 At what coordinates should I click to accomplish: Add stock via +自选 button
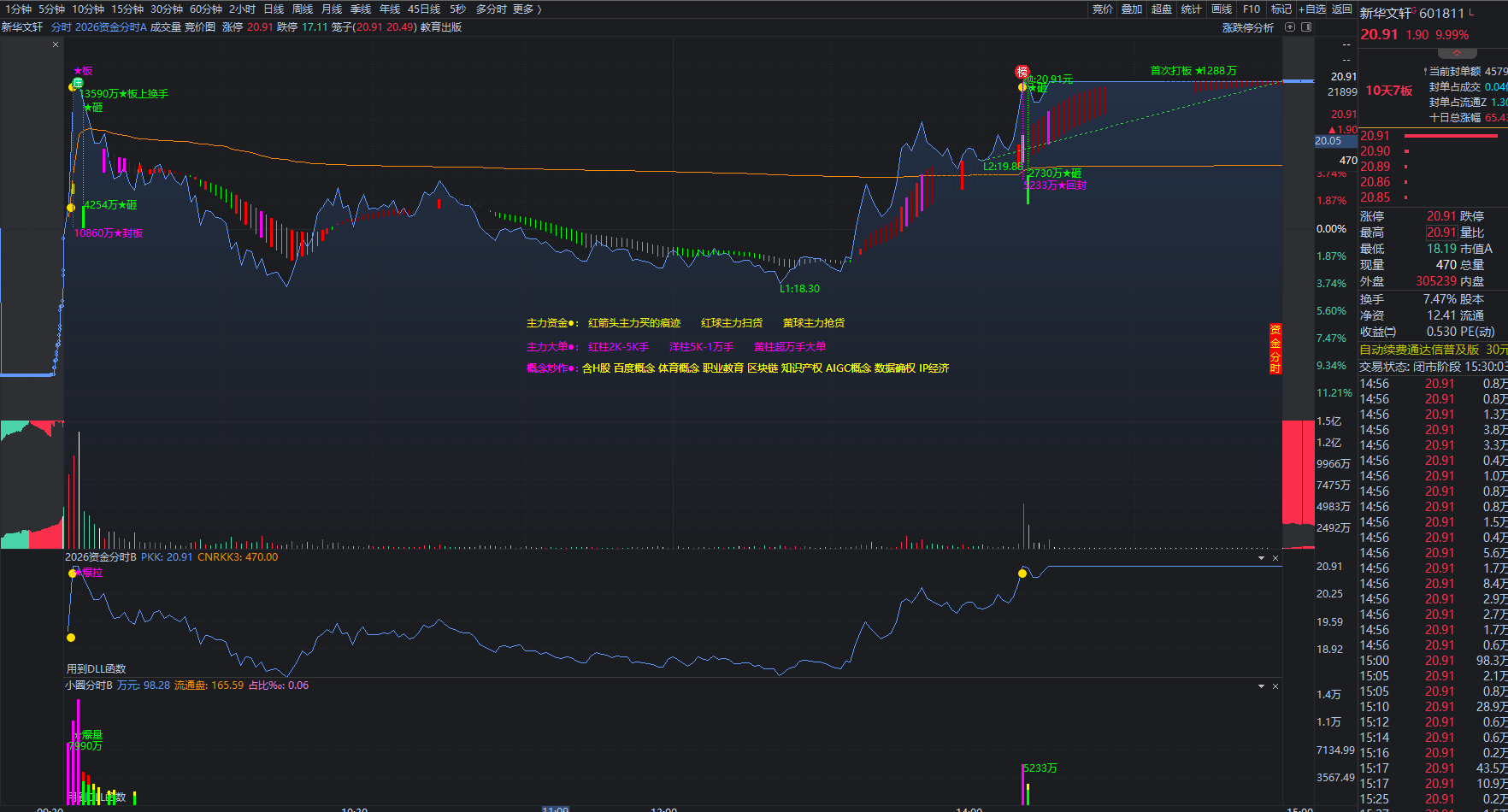[x=1312, y=9]
